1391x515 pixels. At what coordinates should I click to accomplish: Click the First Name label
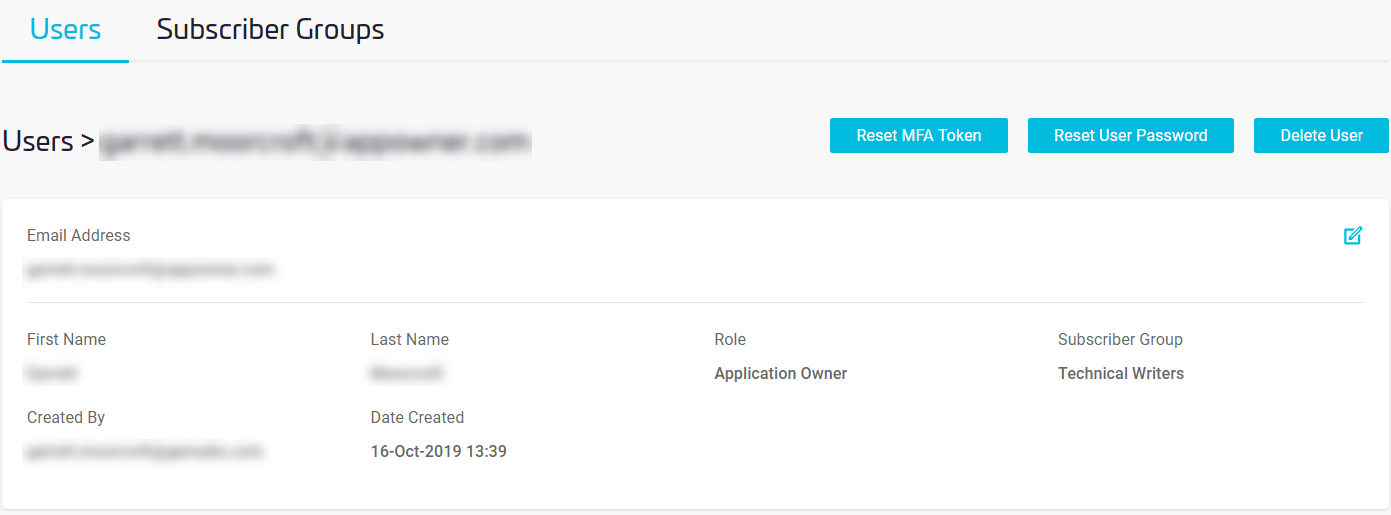click(x=66, y=340)
